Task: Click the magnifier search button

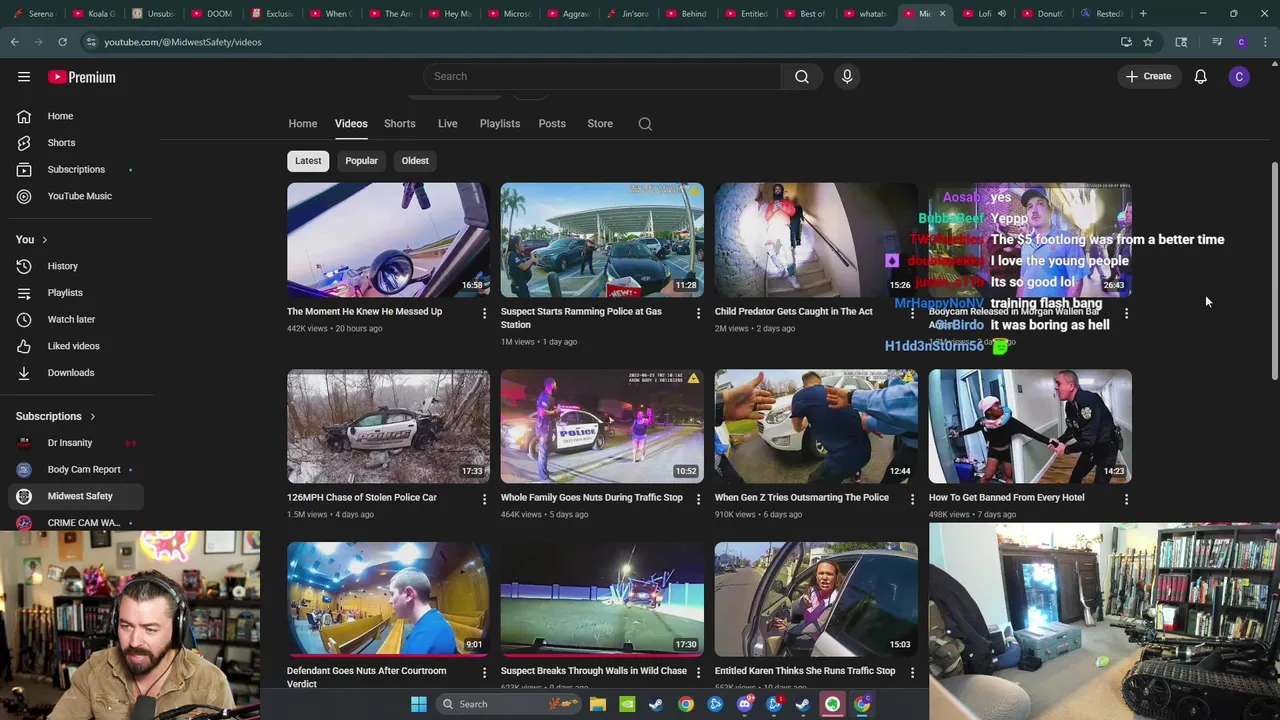Action: [x=802, y=76]
